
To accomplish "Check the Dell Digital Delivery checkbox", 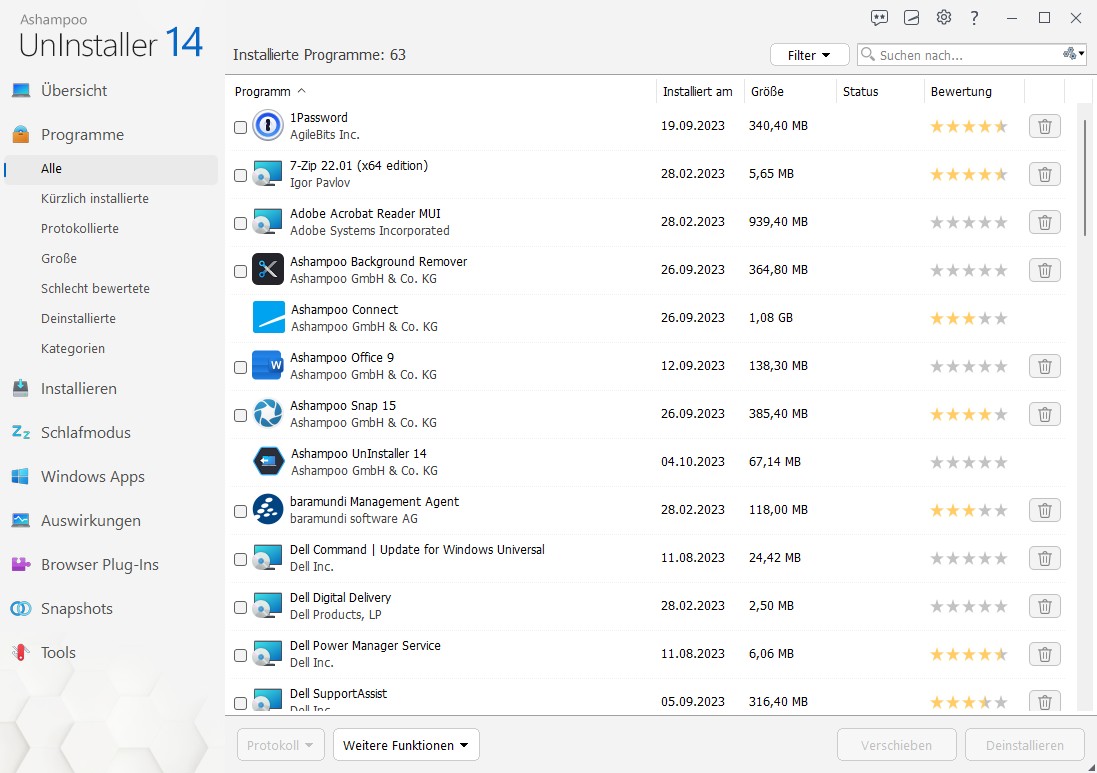I will (x=240, y=607).
